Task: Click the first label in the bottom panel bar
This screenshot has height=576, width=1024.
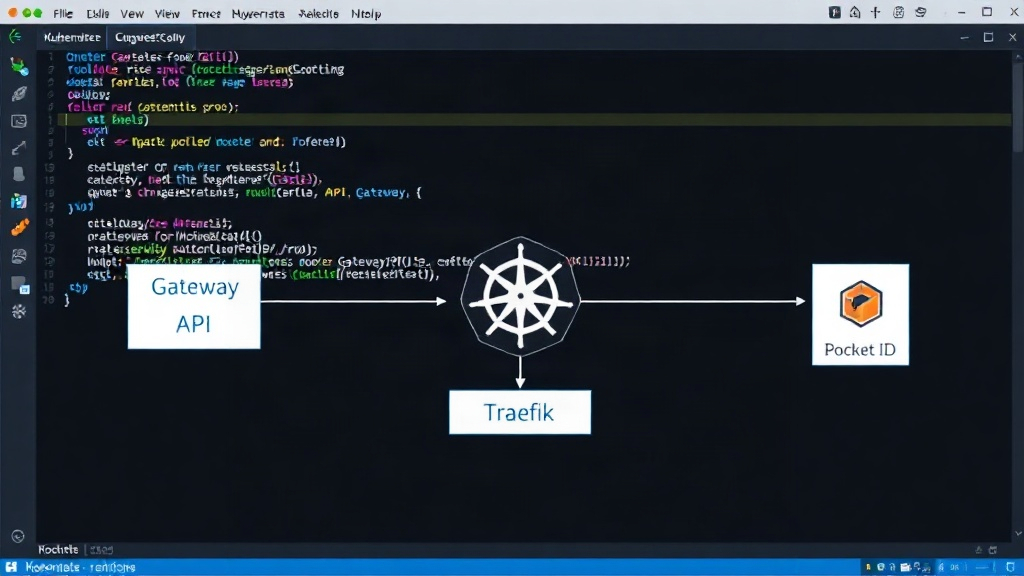Action: click(x=58, y=550)
